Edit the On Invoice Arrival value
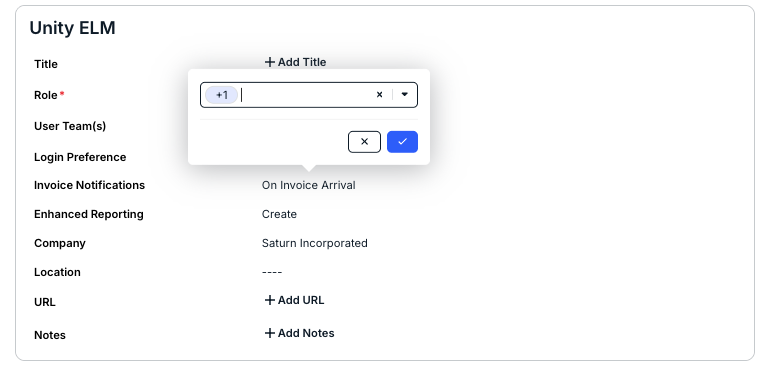 308,185
